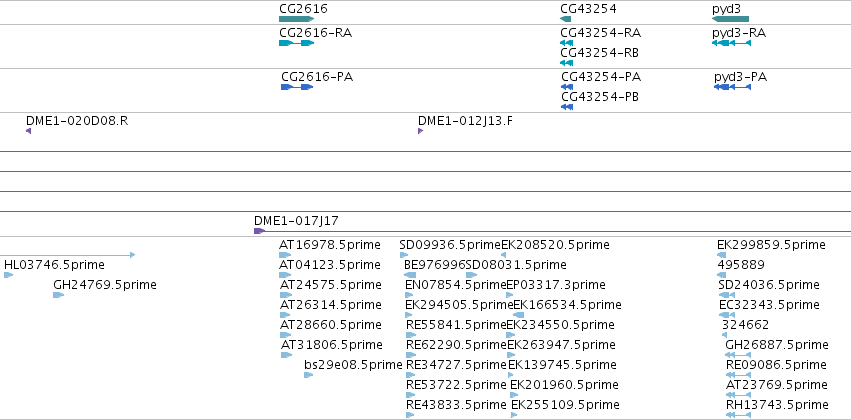Screen dimensions: 851x420
Task: Select the EK166534.5prime EST glyph
Action: [x=519, y=315]
